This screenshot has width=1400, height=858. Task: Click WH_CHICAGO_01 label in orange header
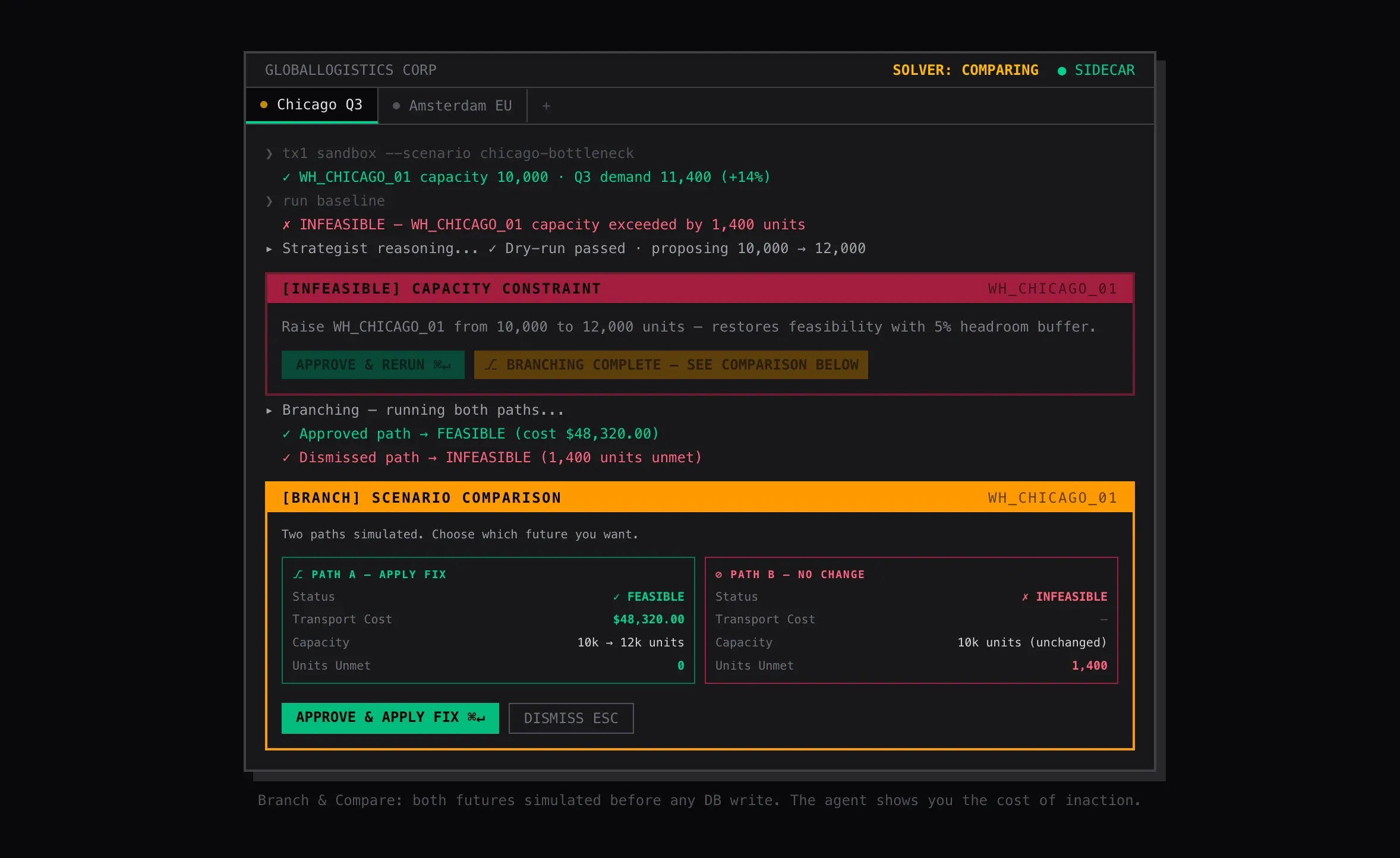tap(1052, 498)
